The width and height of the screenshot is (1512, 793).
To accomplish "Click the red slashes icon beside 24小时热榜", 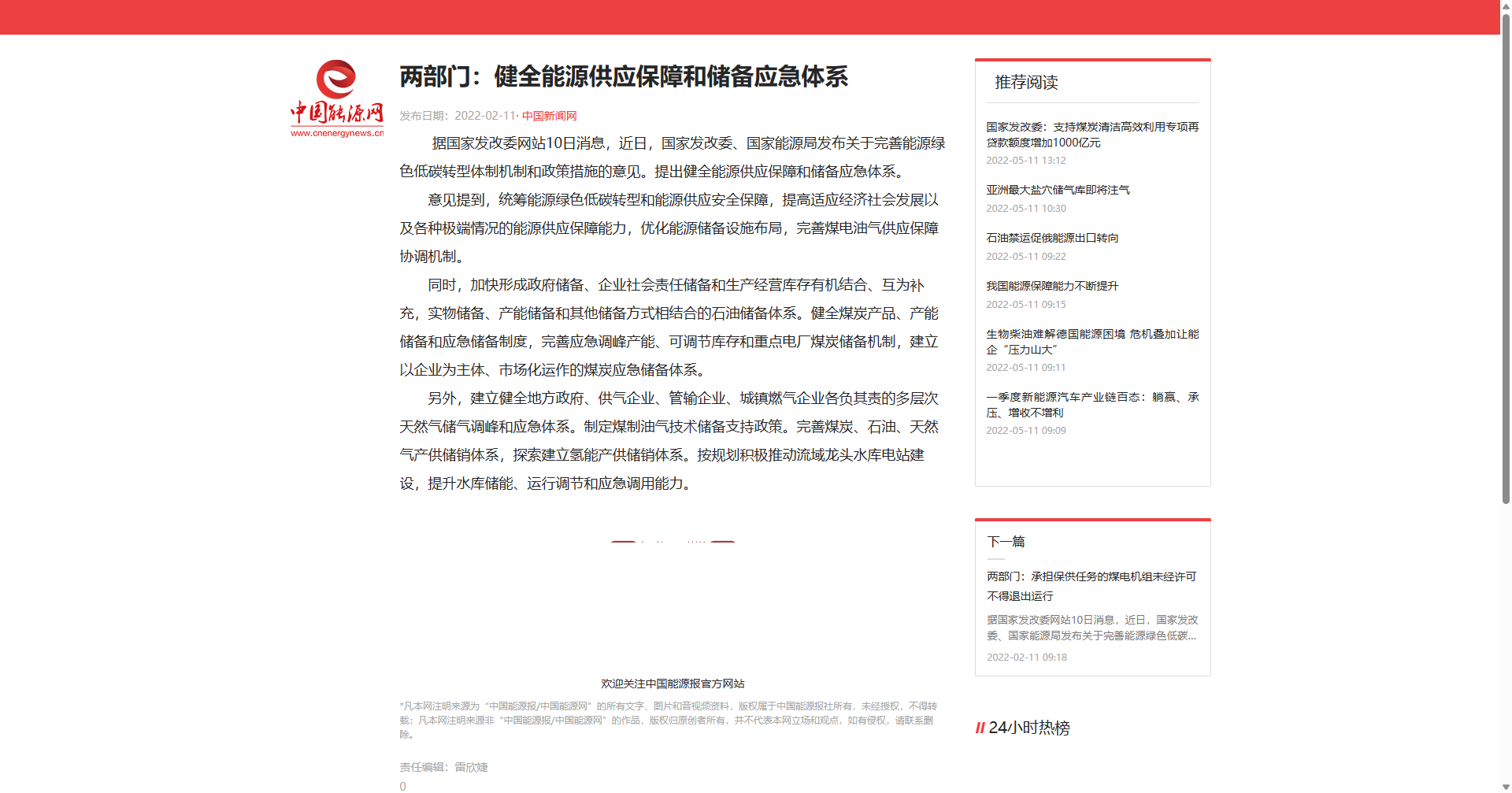I will coord(980,728).
